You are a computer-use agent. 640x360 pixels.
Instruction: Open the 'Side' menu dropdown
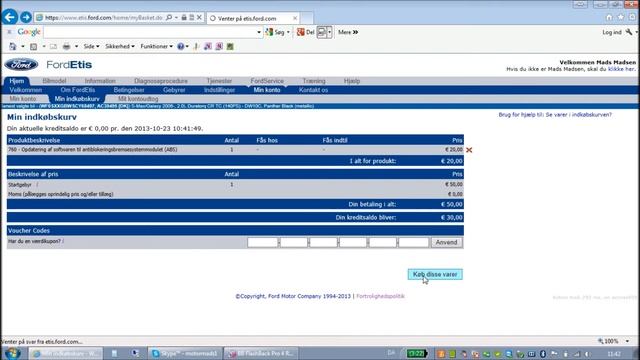(91, 47)
